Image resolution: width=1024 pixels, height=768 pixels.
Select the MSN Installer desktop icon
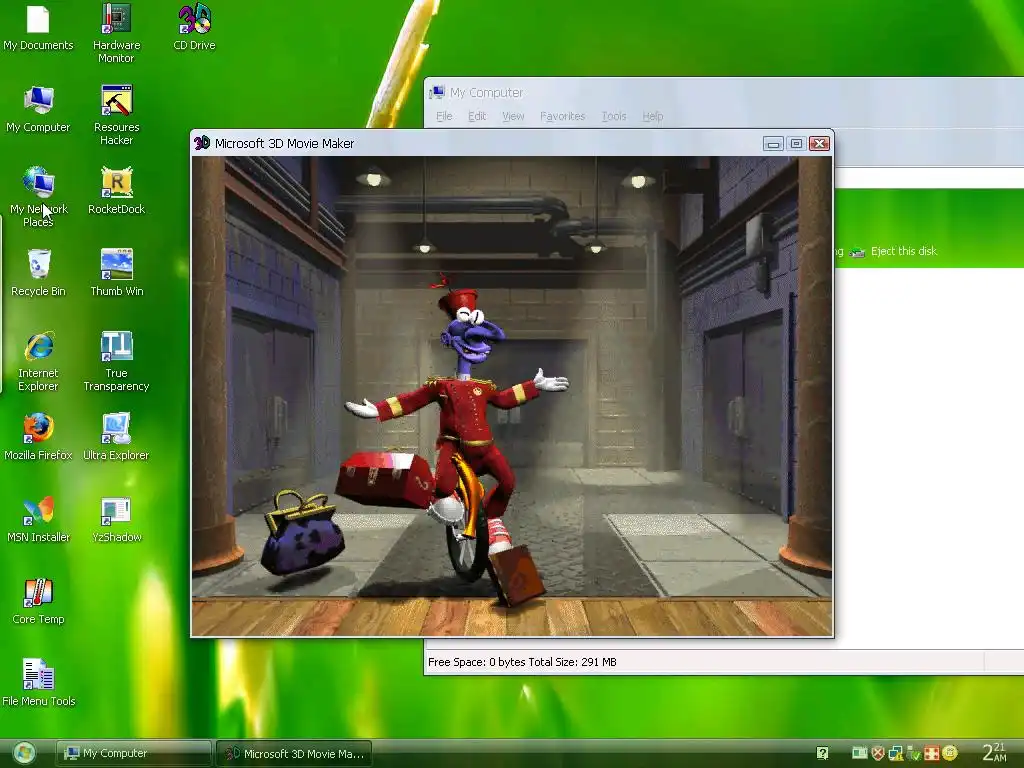[38, 519]
